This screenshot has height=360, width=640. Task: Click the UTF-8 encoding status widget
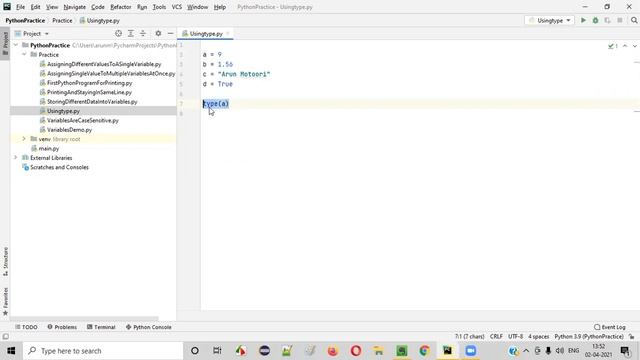pyautogui.click(x=516, y=337)
